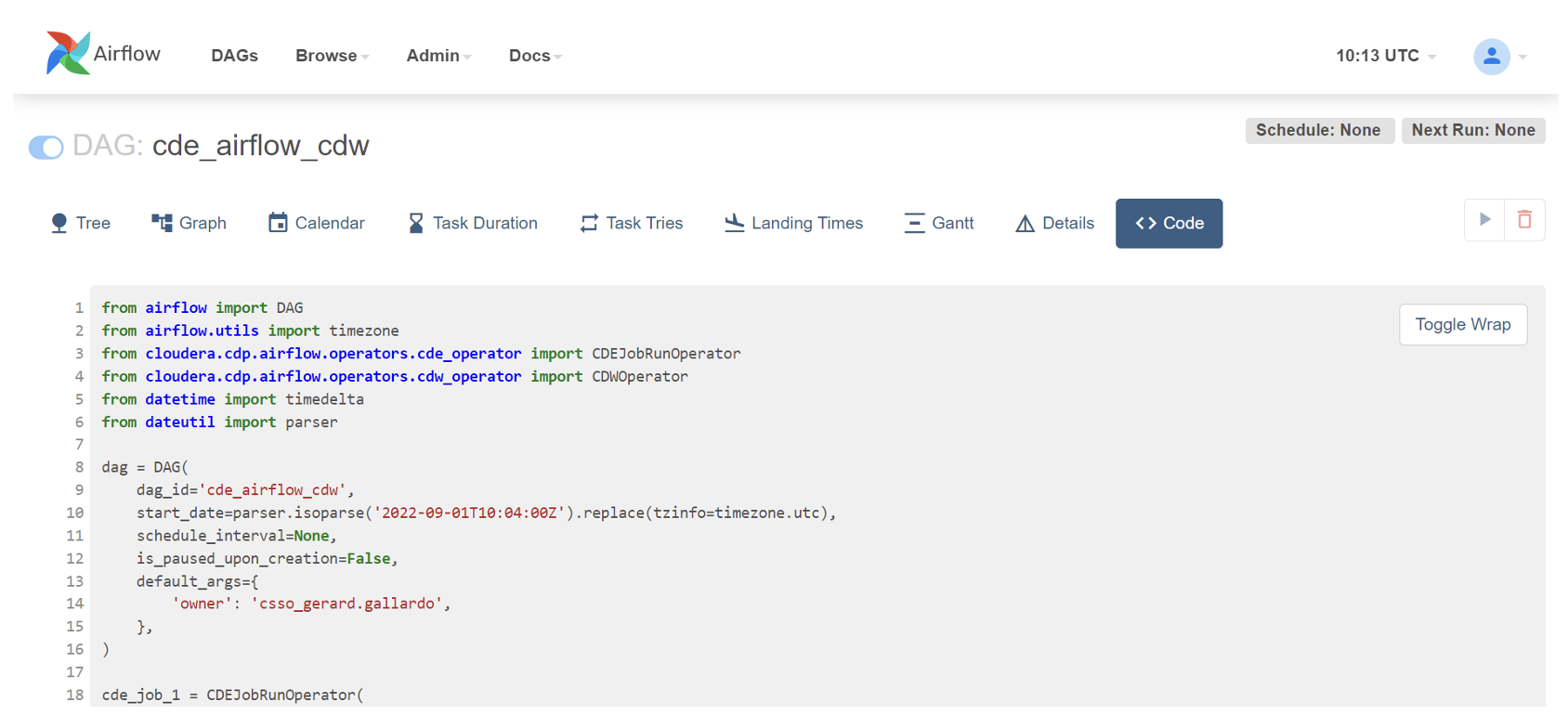Click the DAG title cde_airflow_cdw
The image size is (1568, 715).
click(261, 146)
